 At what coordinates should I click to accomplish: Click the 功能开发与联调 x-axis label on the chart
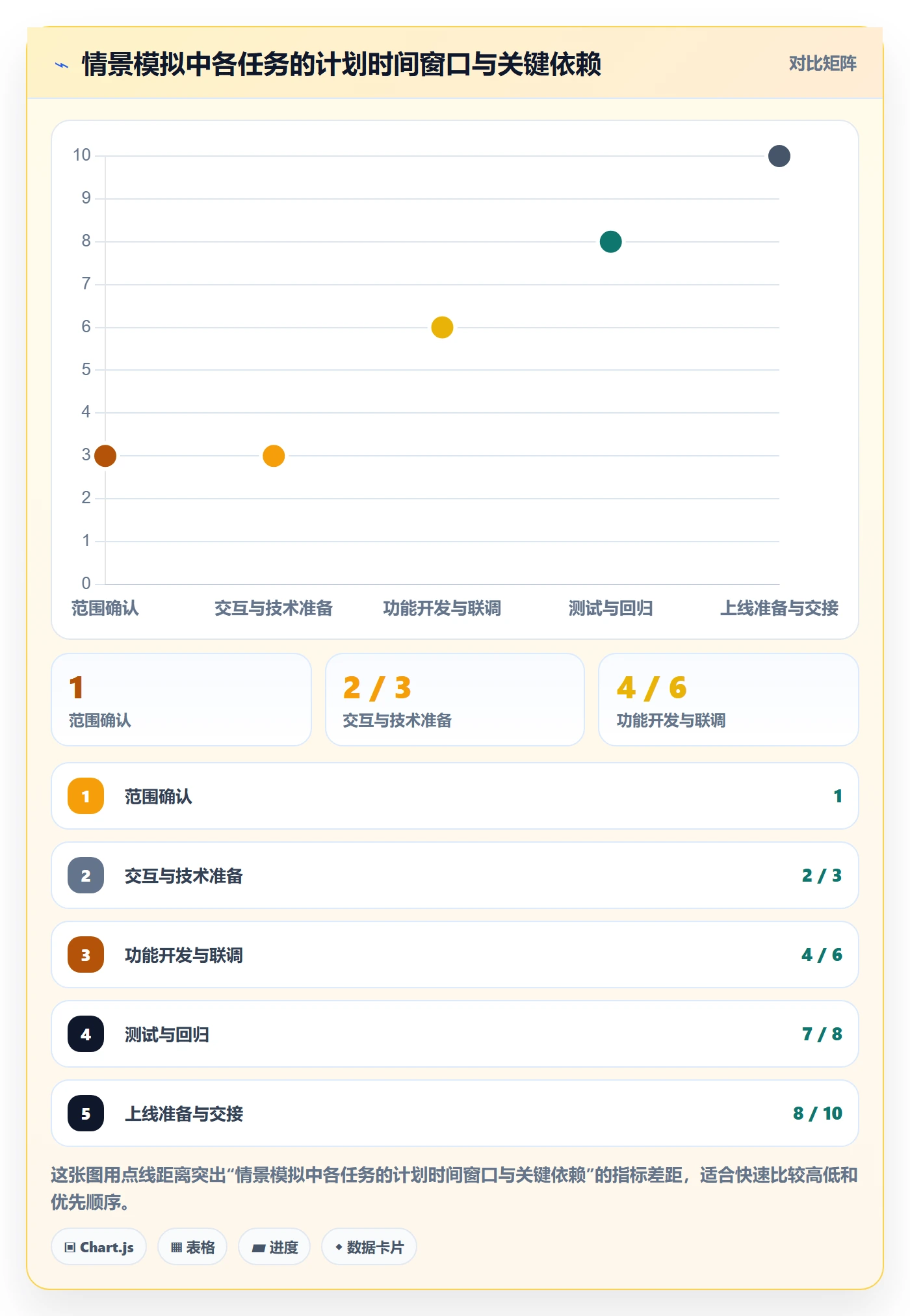442,608
